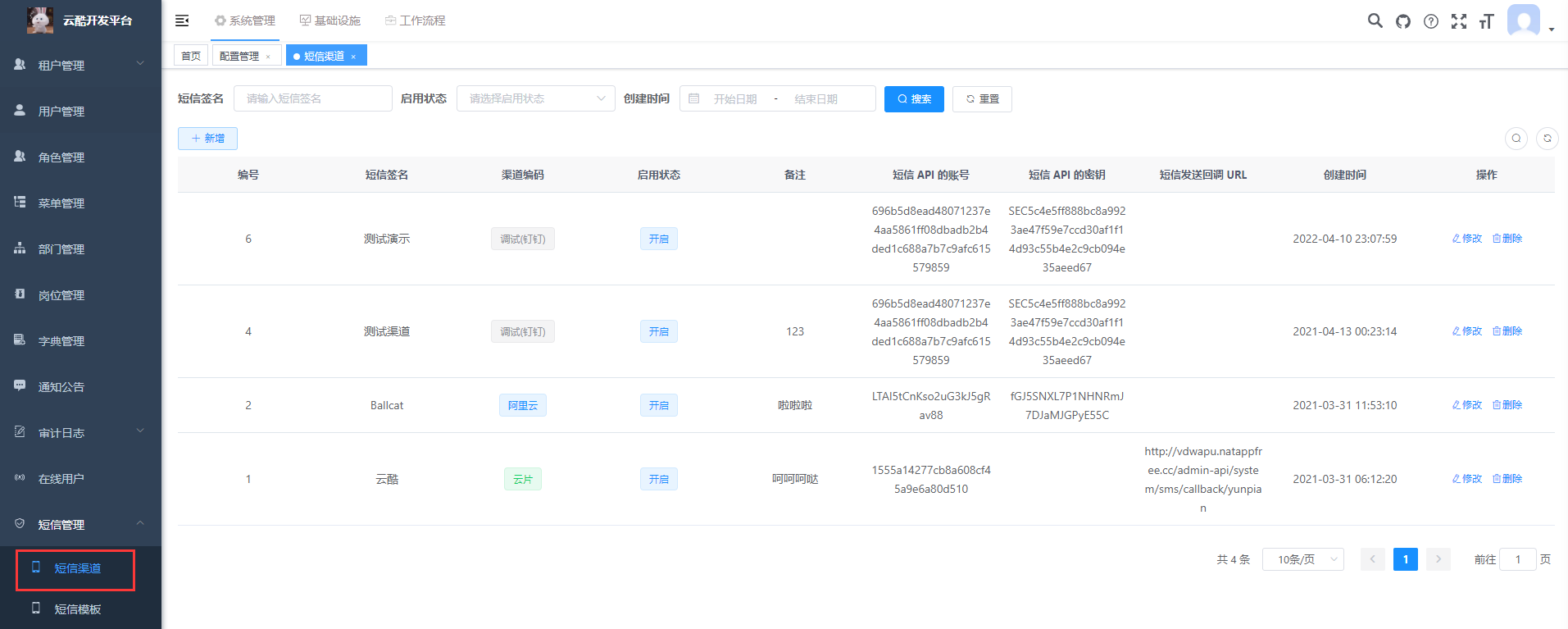Switch to the 基础设施 top menu
This screenshot has width=1568, height=629.
click(330, 21)
